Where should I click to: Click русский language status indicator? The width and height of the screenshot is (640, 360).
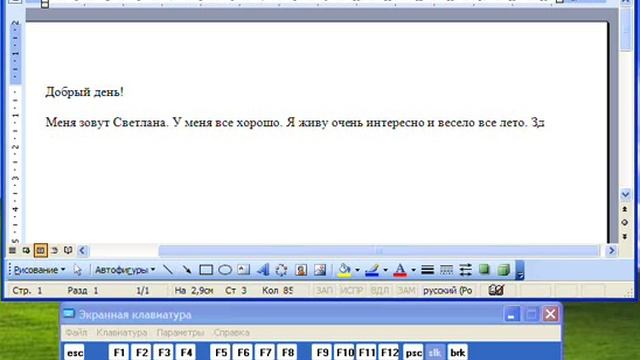point(447,291)
